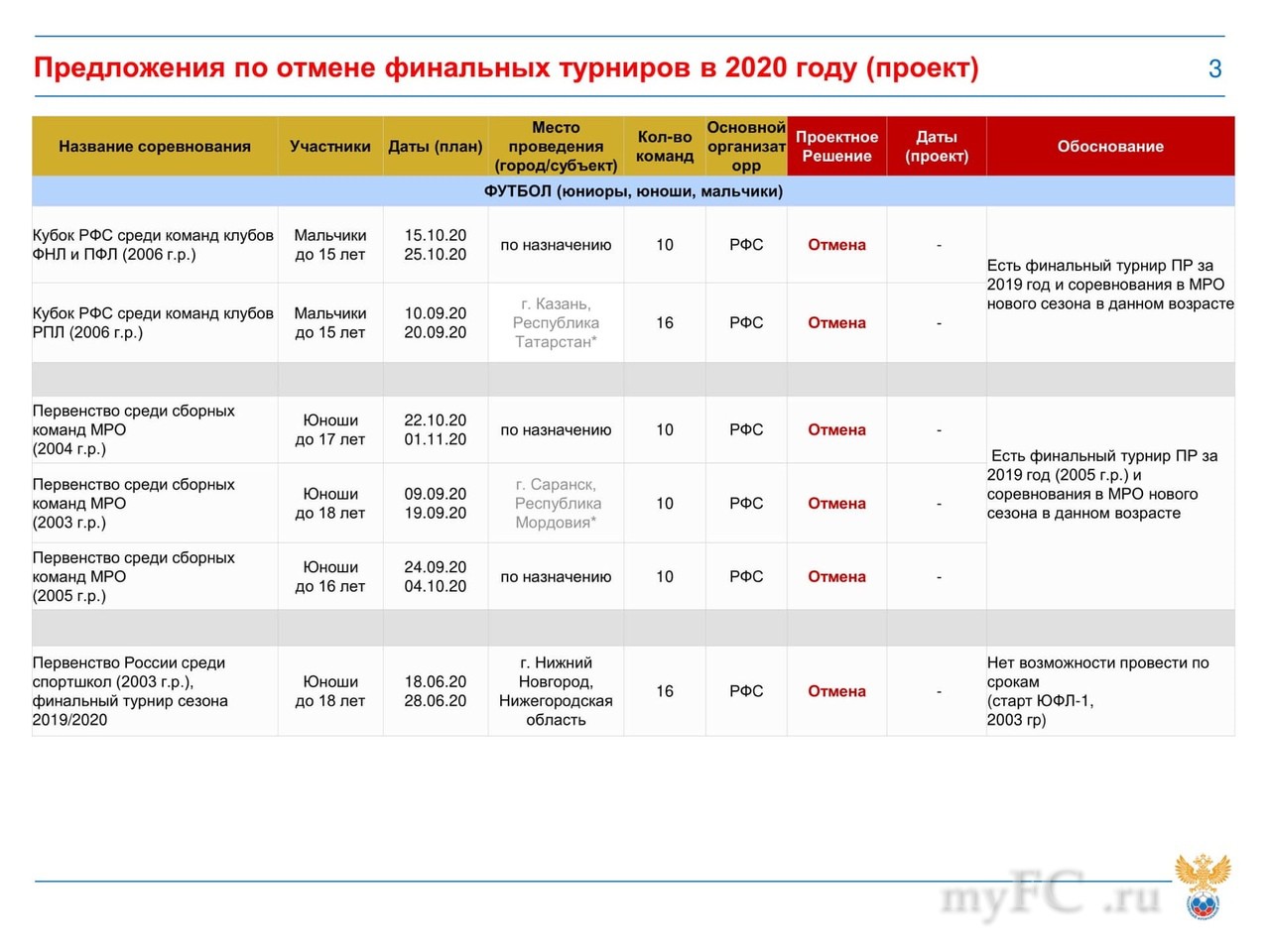The image size is (1270, 952).
Task: Click the myFC.ru watermark text
Action: point(1050,896)
